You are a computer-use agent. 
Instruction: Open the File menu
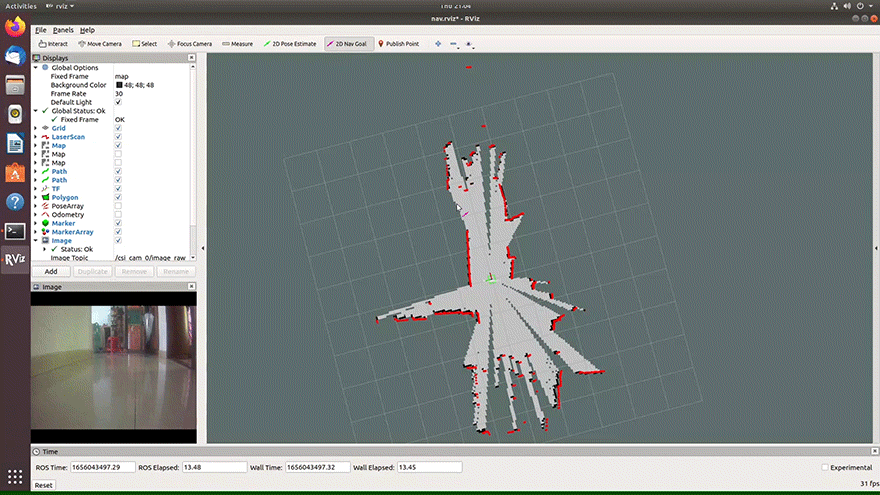(x=40, y=30)
